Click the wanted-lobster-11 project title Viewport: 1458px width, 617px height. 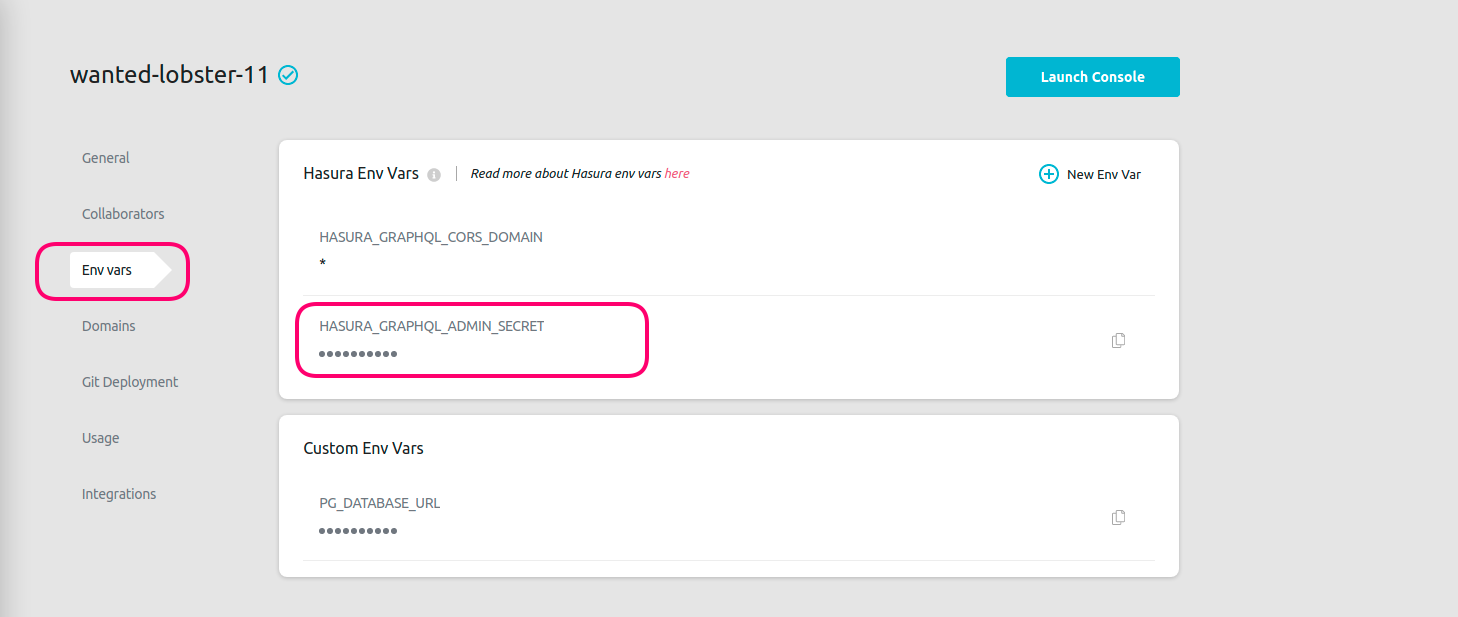169,75
